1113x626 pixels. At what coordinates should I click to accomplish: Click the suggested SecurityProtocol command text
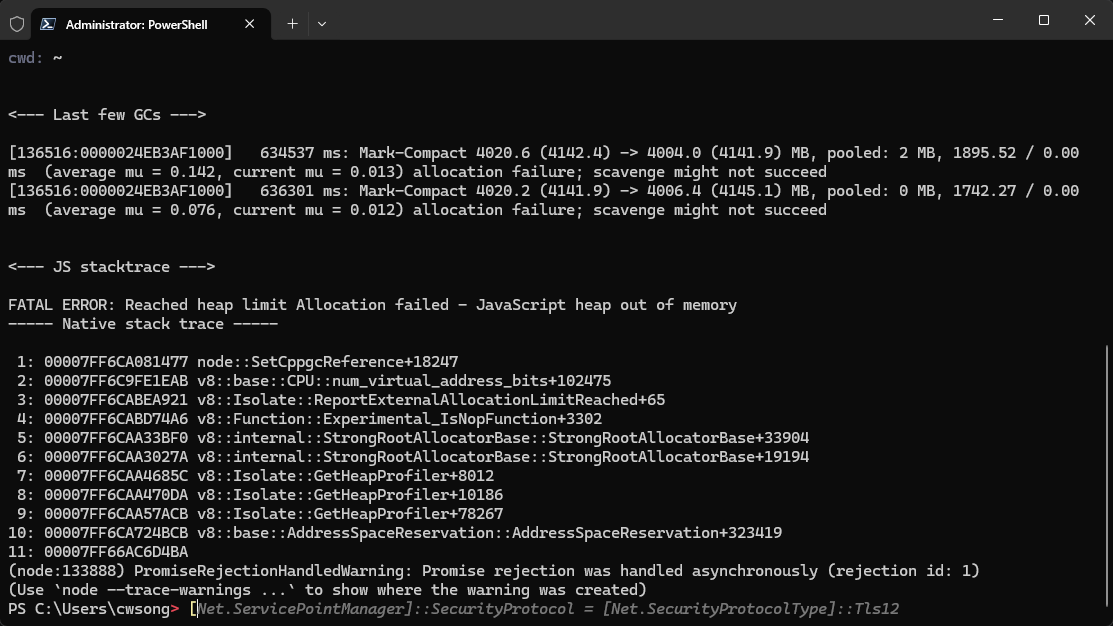tap(550, 609)
